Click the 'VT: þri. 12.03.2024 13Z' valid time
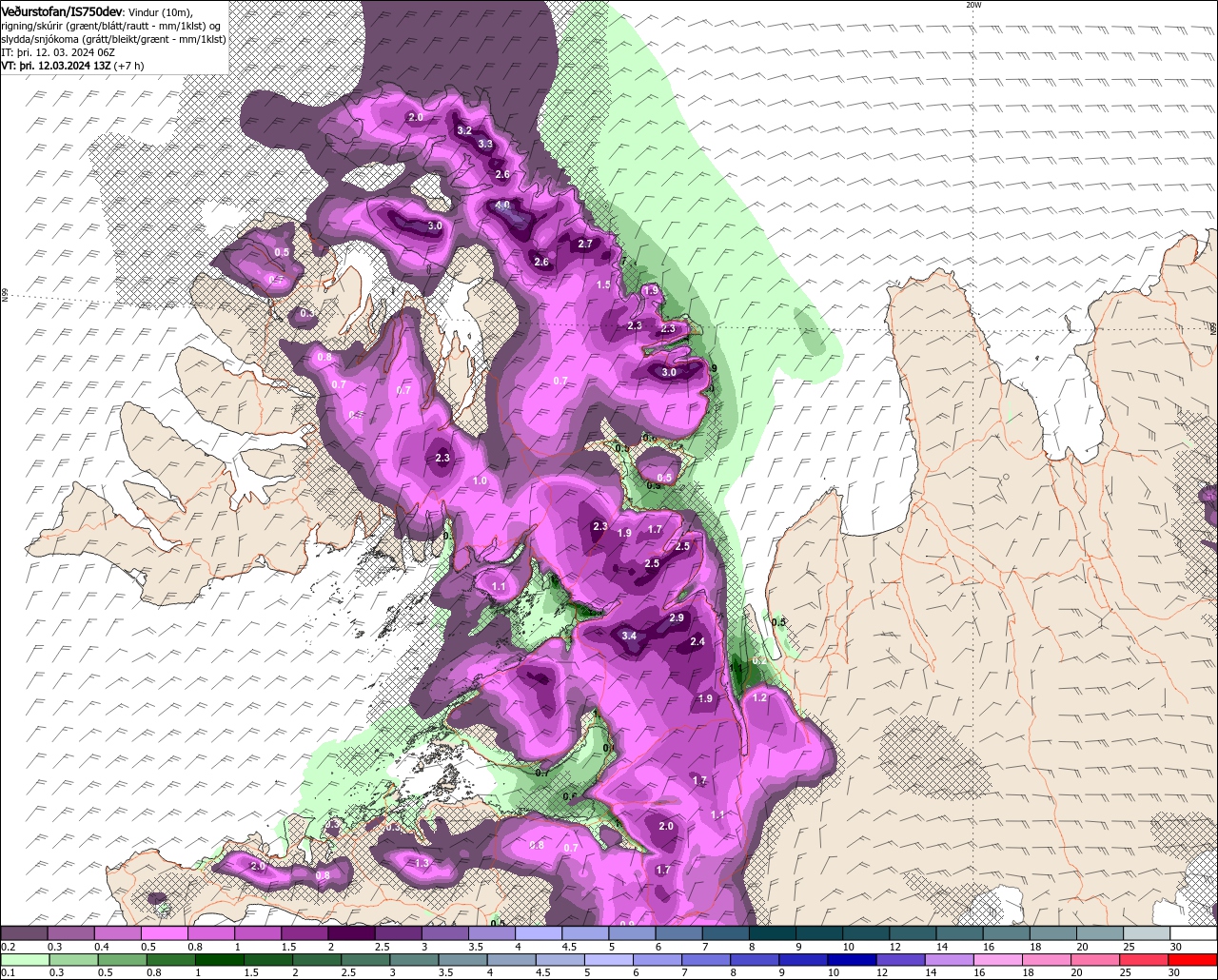This screenshot has width=1218, height=980. (x=55, y=66)
